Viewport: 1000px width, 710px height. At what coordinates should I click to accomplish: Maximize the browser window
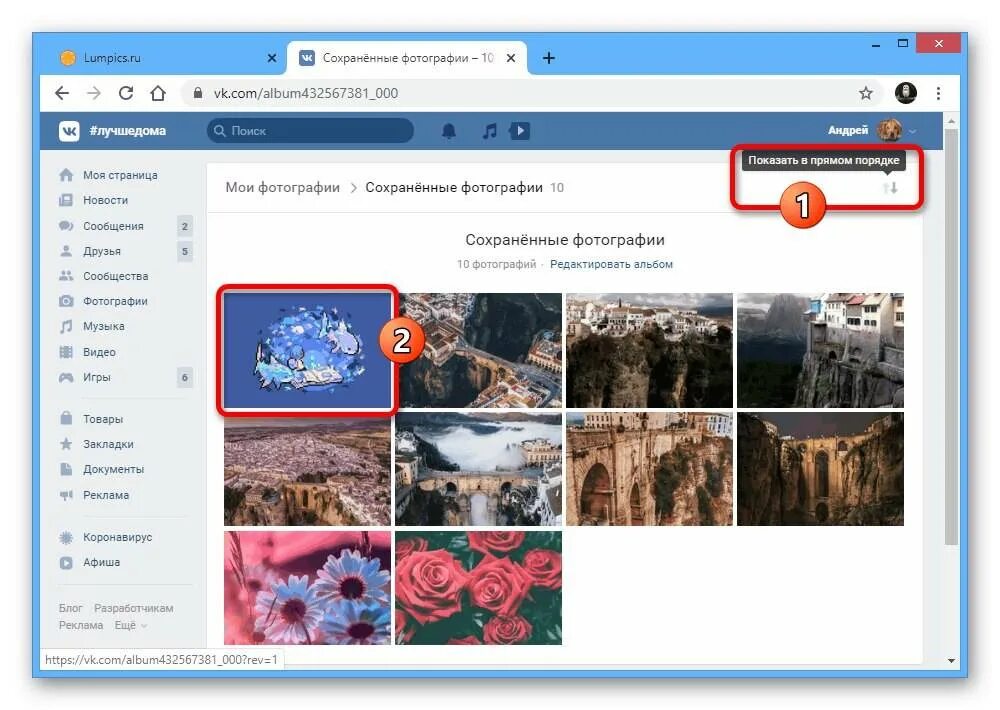[902, 43]
